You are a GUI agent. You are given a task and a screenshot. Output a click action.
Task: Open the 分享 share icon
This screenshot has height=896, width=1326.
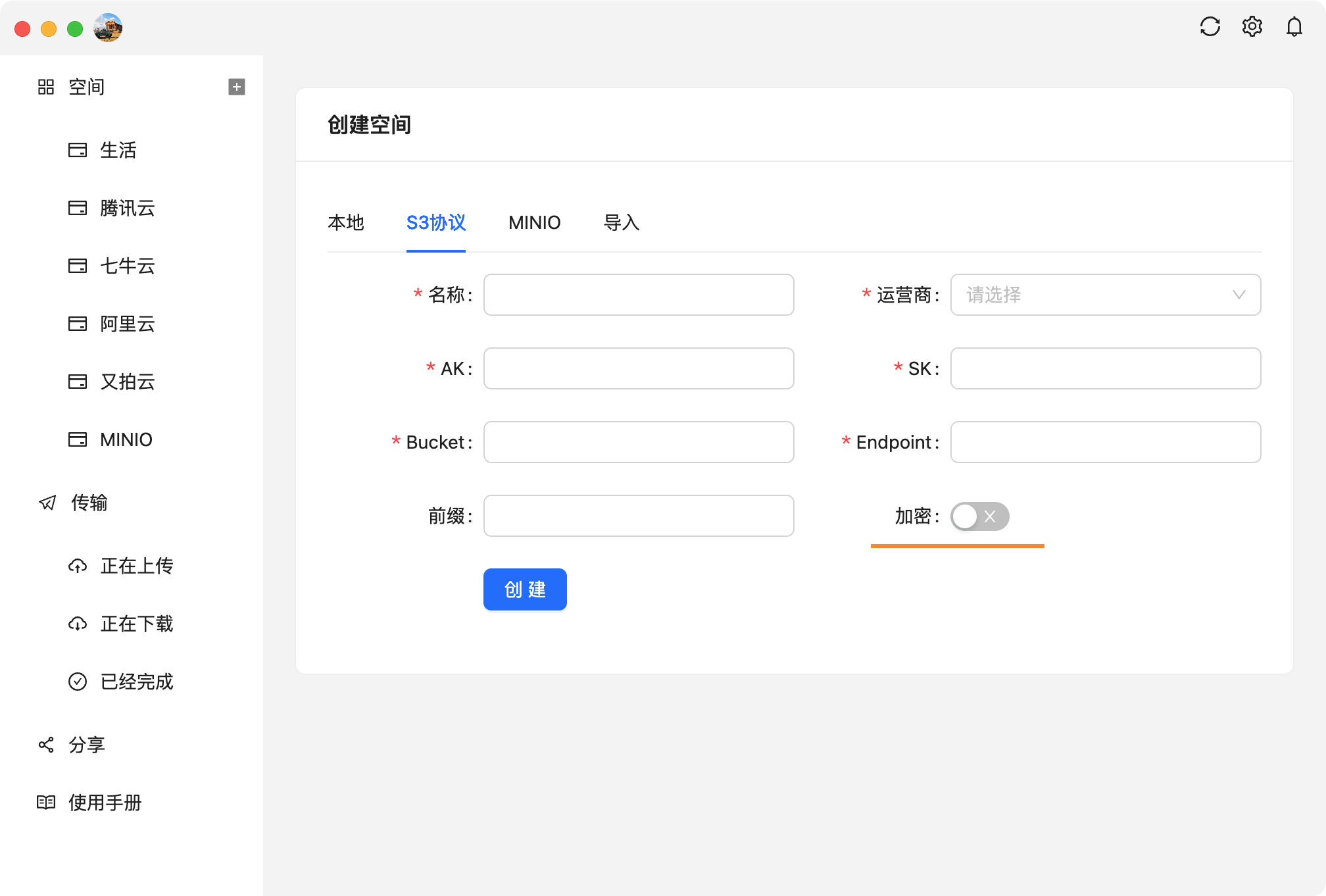click(45, 744)
